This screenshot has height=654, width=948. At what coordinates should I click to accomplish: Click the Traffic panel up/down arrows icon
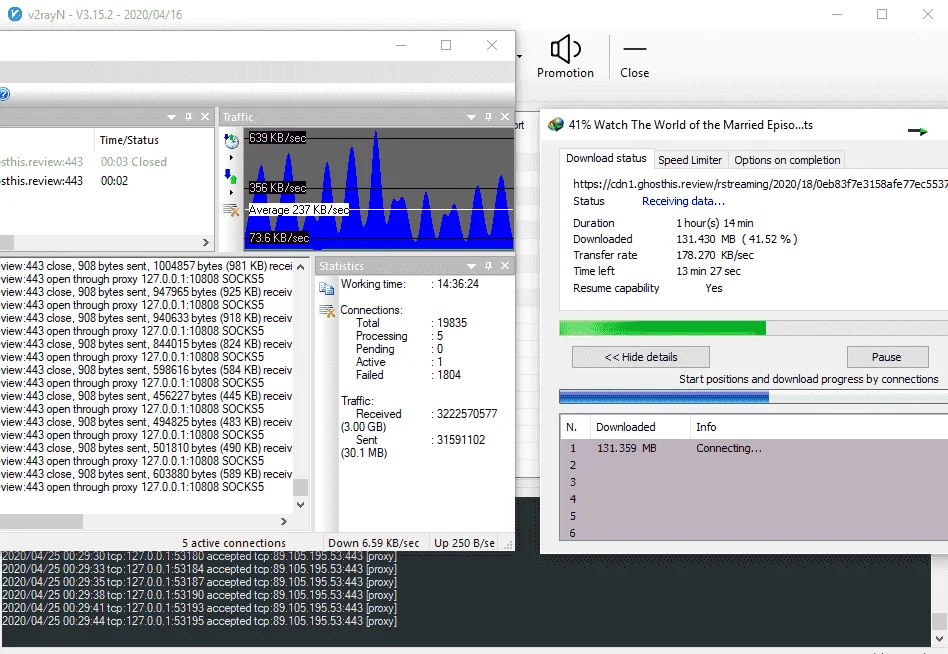pyautogui.click(x=231, y=176)
